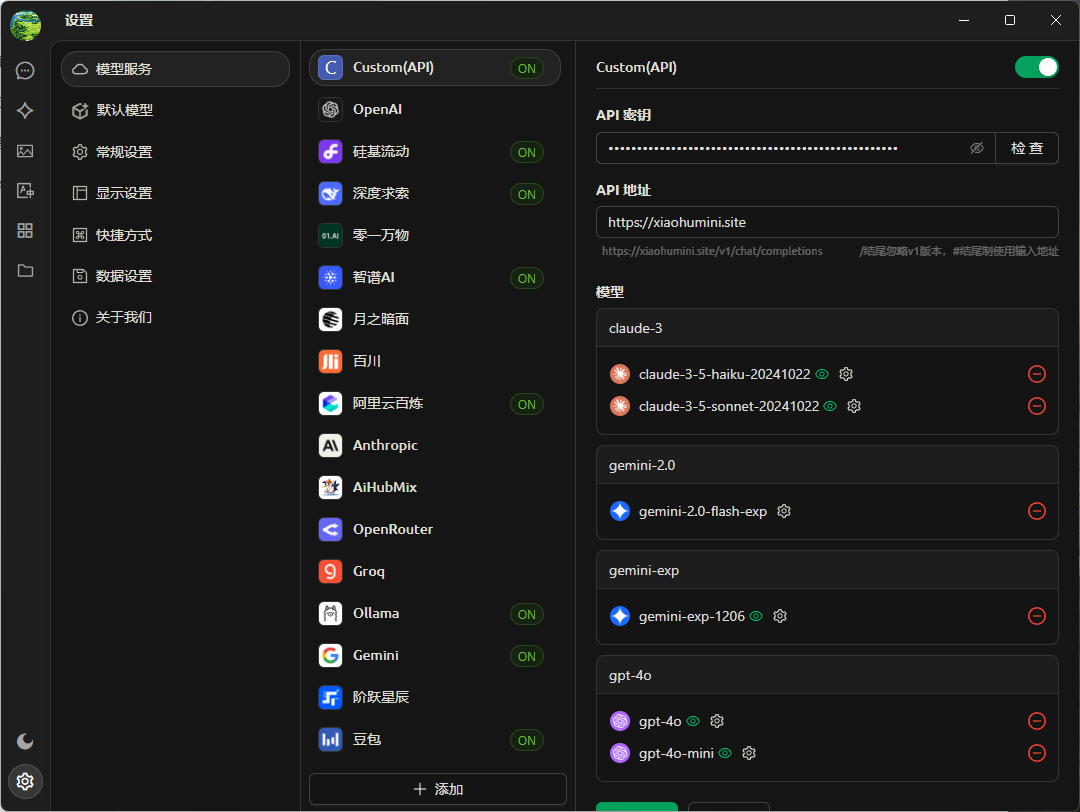The height and width of the screenshot is (812, 1080).
Task: Collapse the gpt-4o model group header
Action: 826,675
